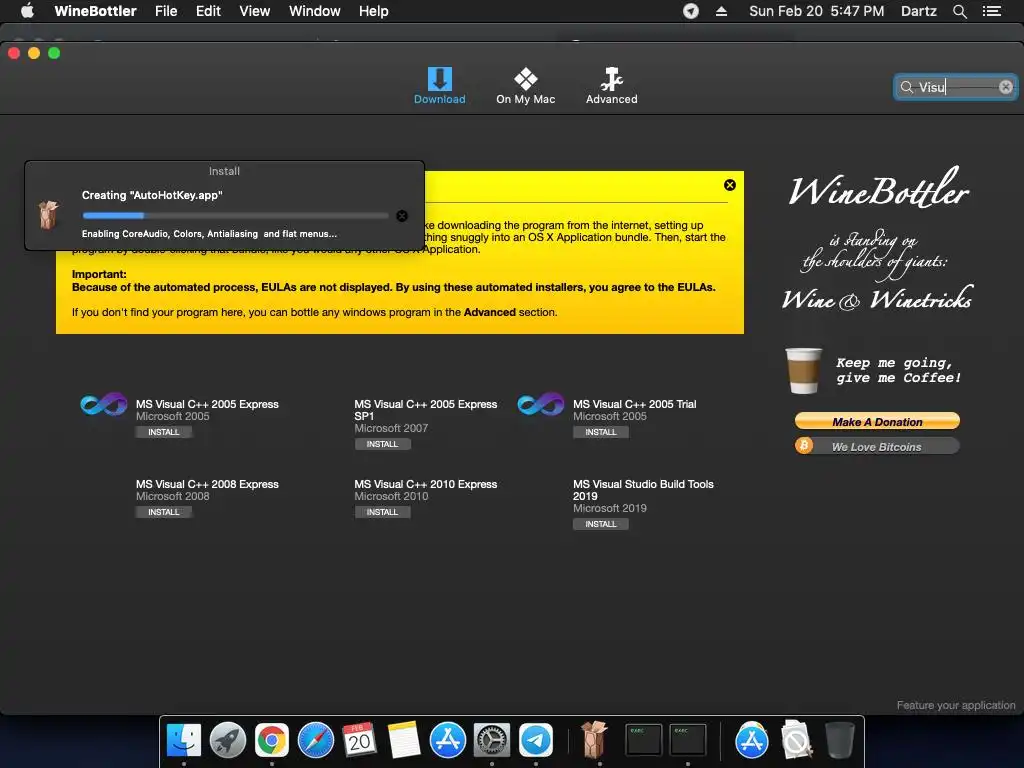Open the View menu
Screen dimensions: 1024x768
255,11
